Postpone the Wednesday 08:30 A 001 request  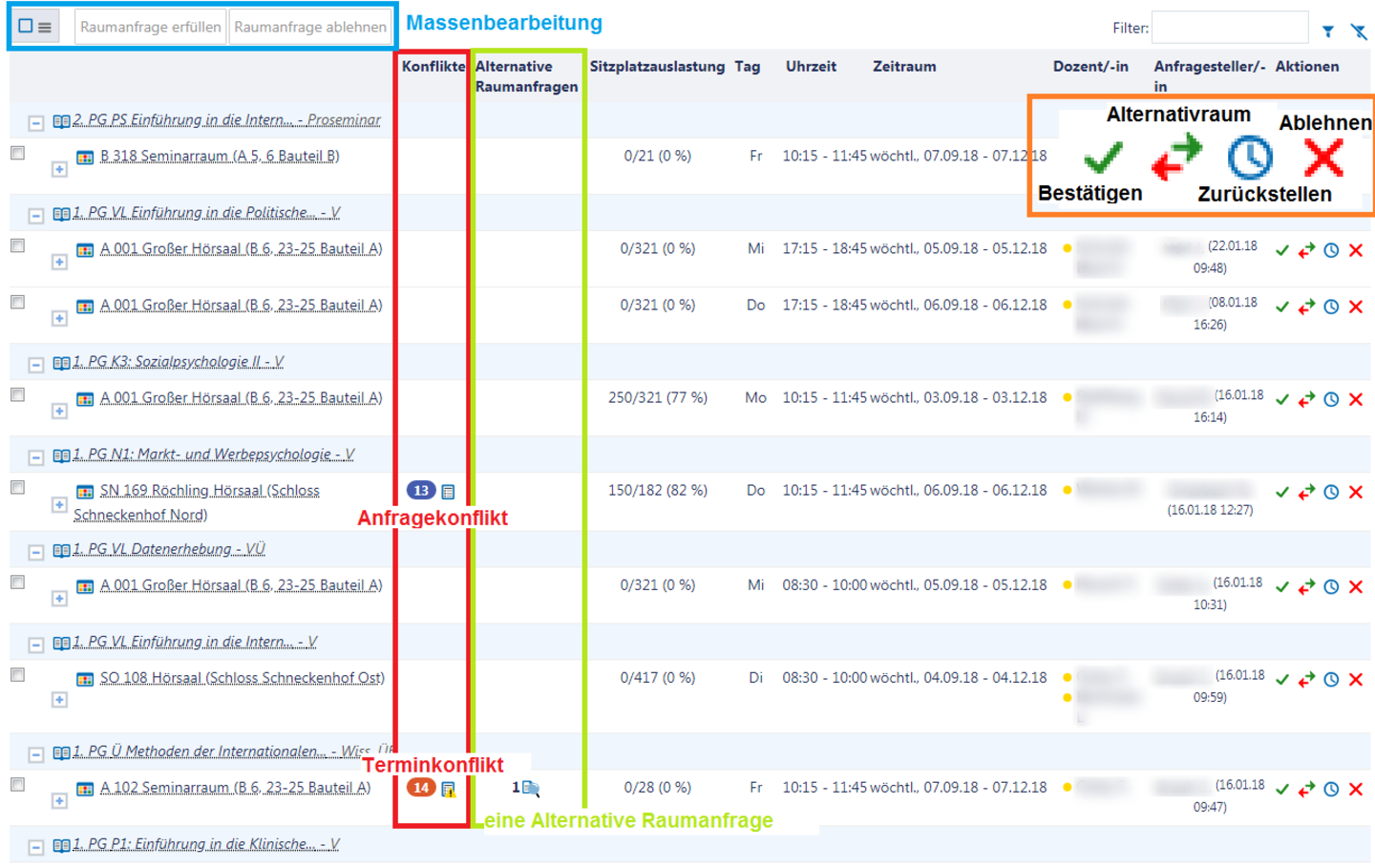tap(1331, 586)
